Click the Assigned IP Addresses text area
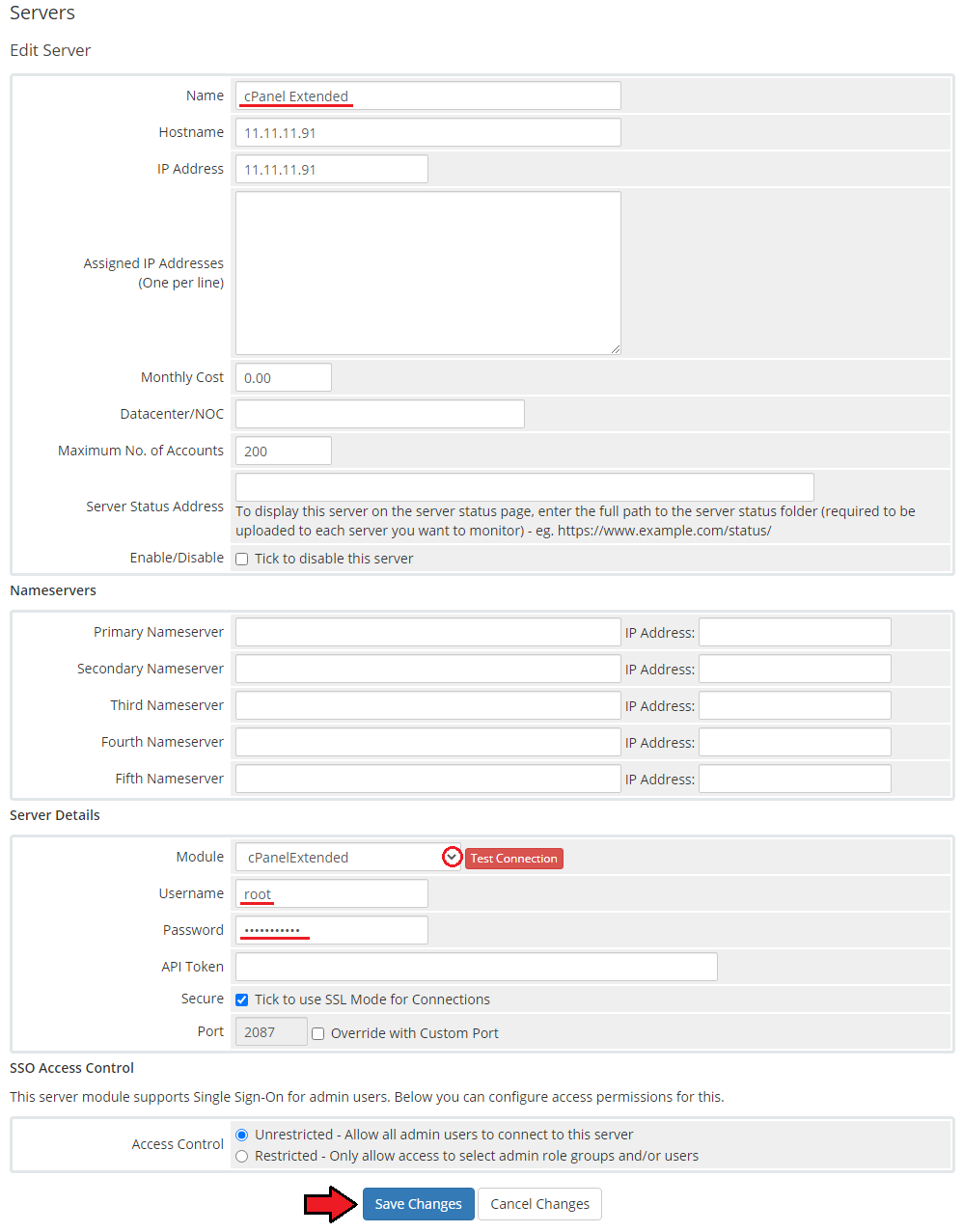 [x=427, y=273]
